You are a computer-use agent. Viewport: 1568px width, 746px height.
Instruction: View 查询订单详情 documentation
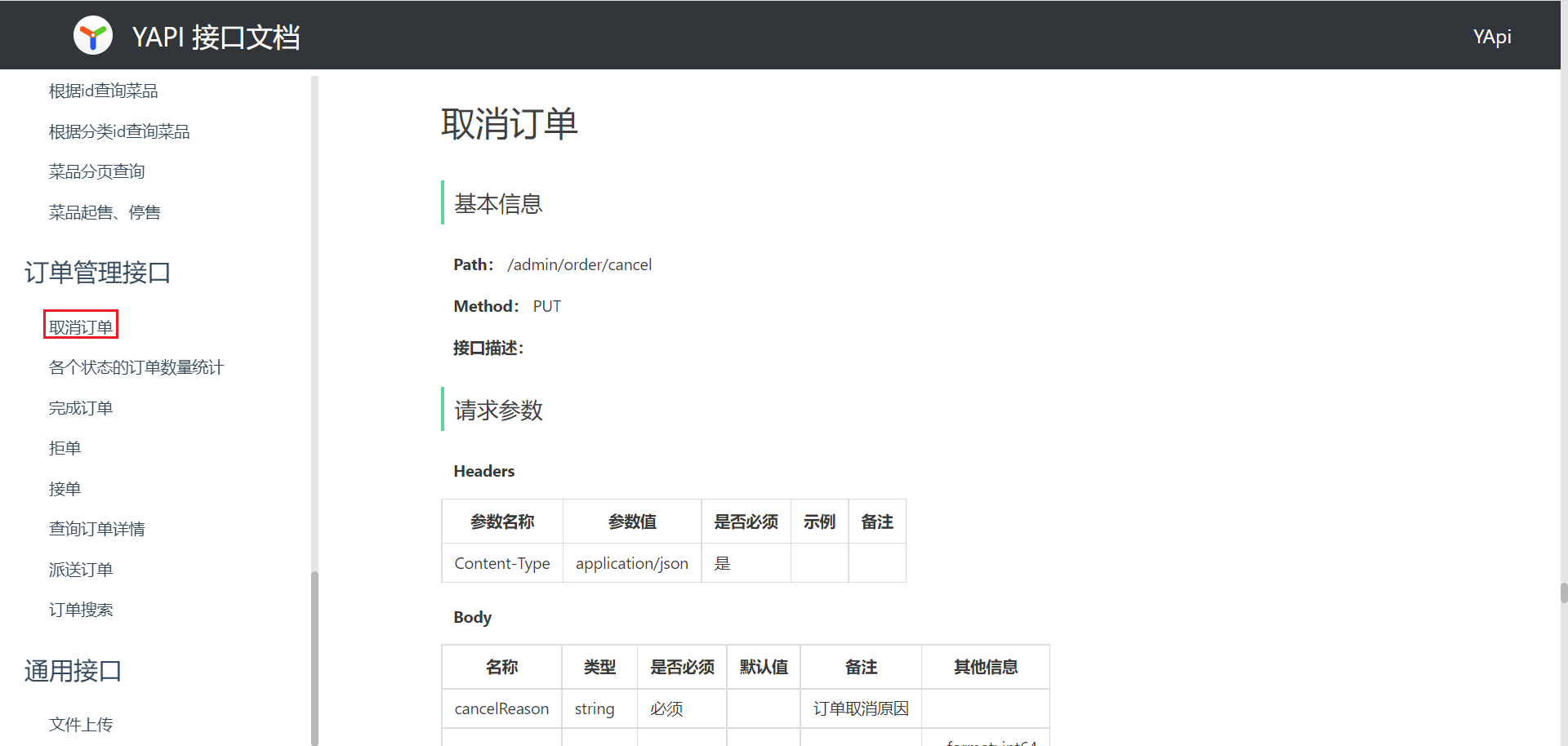pos(96,530)
